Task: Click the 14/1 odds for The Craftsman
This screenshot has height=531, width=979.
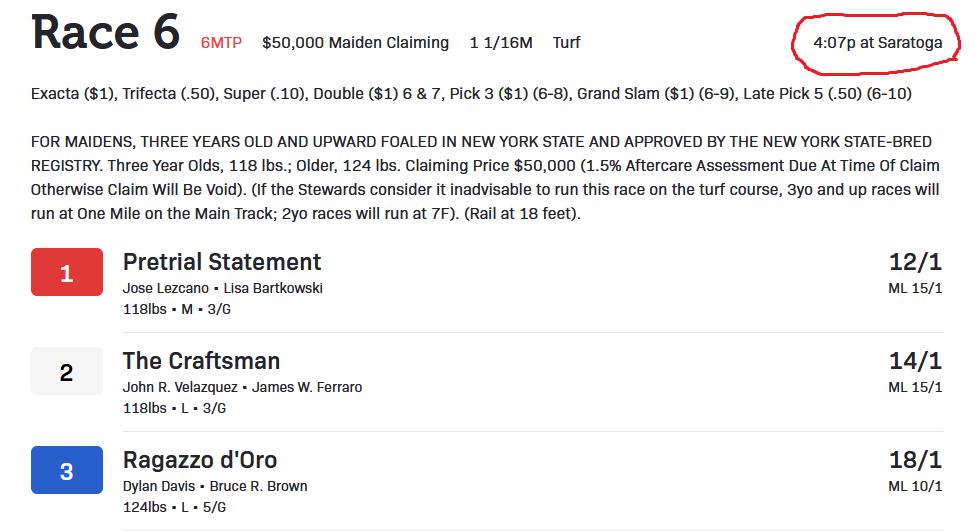Action: [915, 361]
